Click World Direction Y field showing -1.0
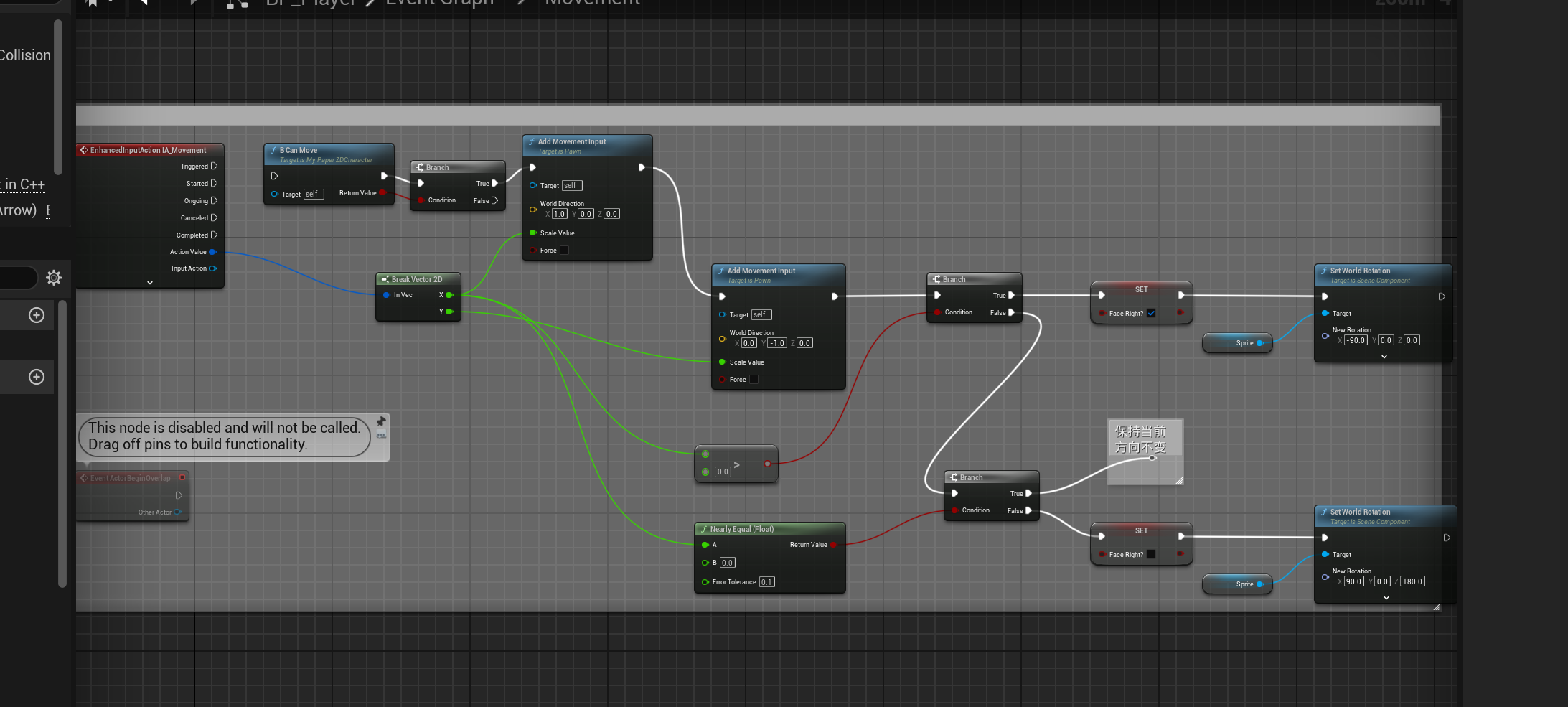This screenshot has width=1568, height=707. 777,343
